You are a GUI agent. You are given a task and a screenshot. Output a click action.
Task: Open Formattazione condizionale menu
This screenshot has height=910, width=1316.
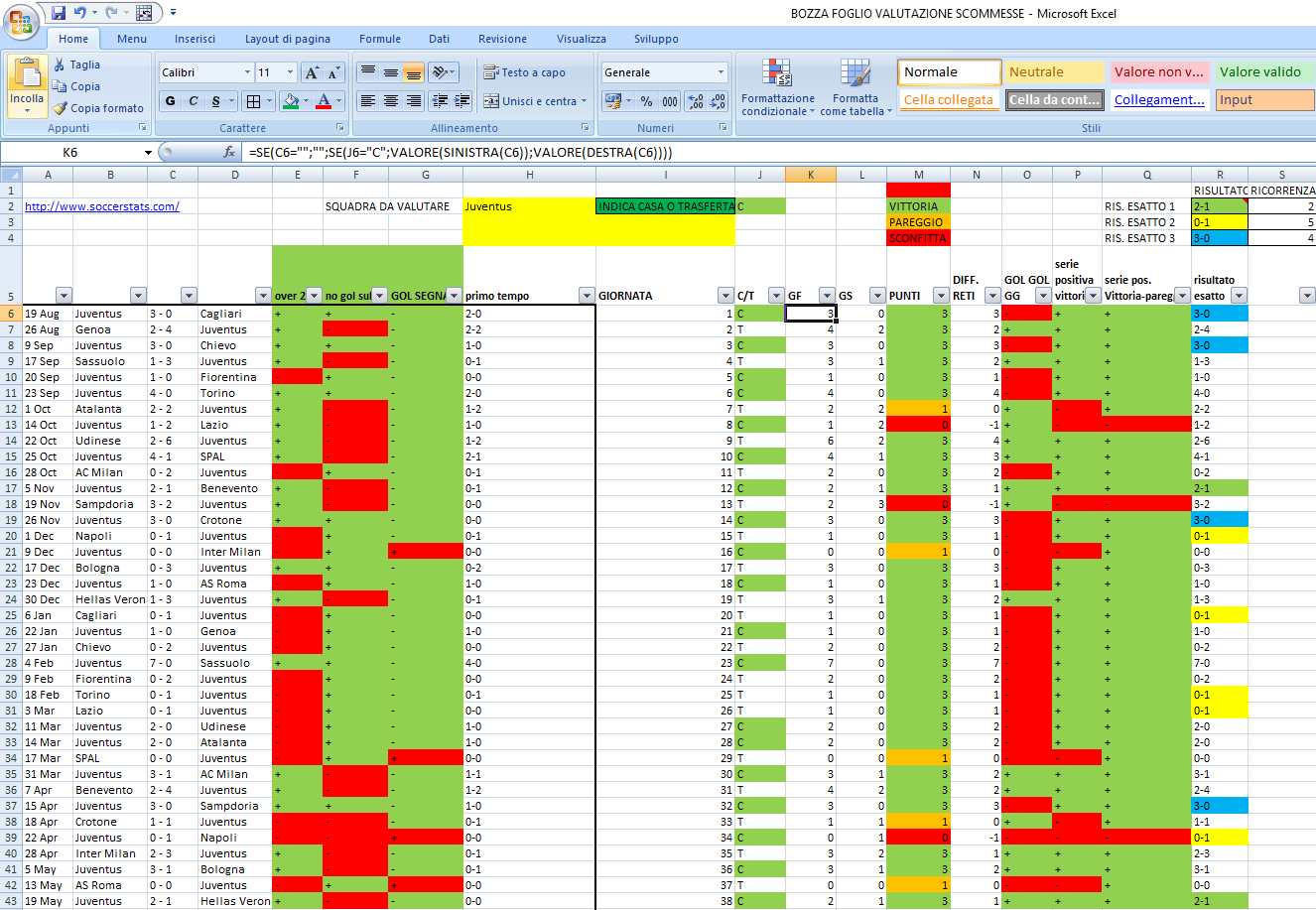point(778,87)
